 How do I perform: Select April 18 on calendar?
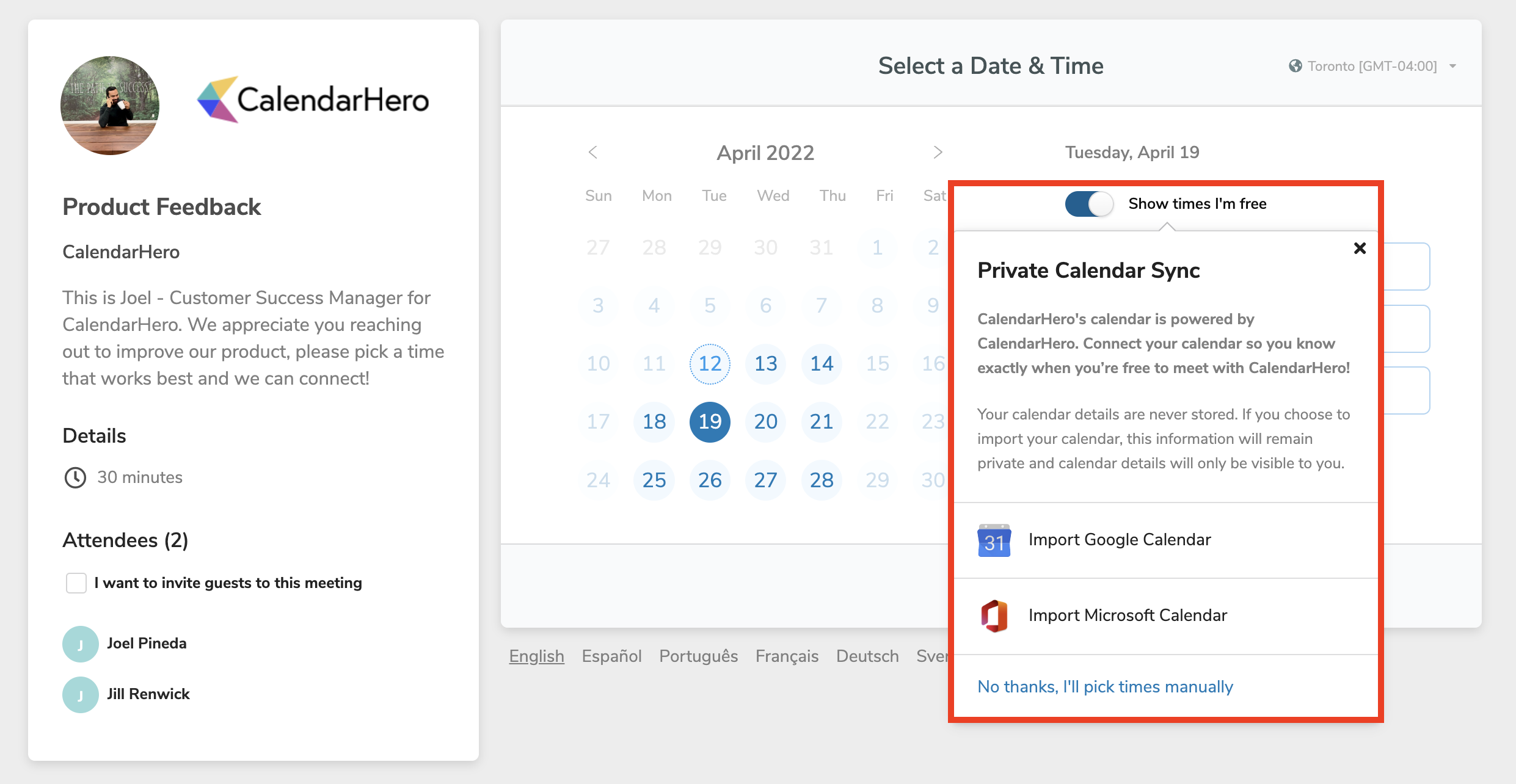tap(654, 422)
